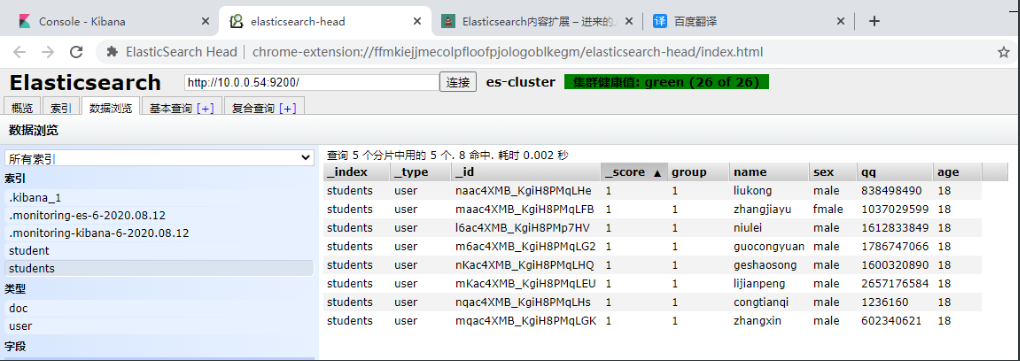Viewport: 1020px width, 361px height.
Task: Open the 索引 tab
Action: click(x=61, y=108)
